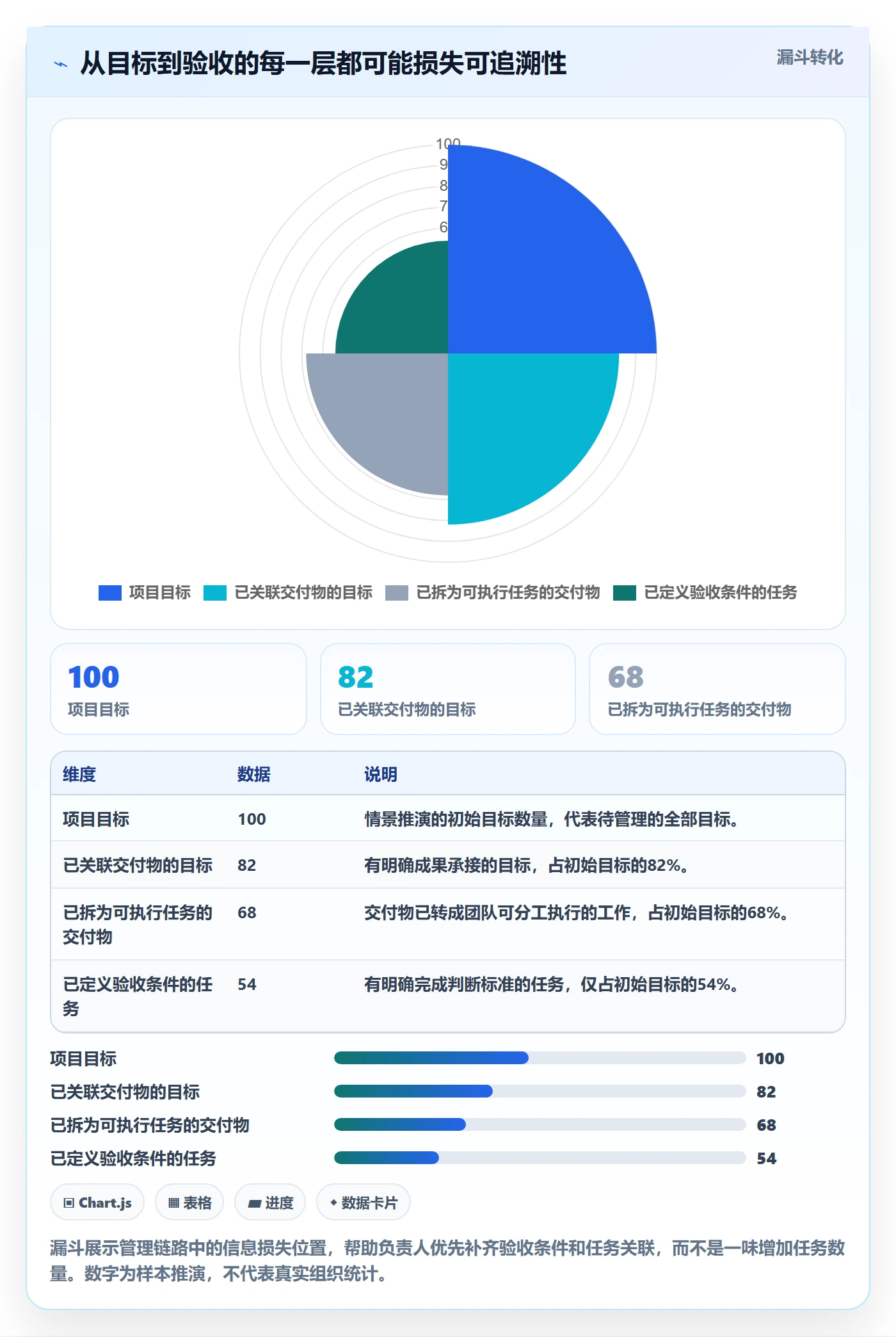Select the 100 项目目标 data card

pos(179,689)
